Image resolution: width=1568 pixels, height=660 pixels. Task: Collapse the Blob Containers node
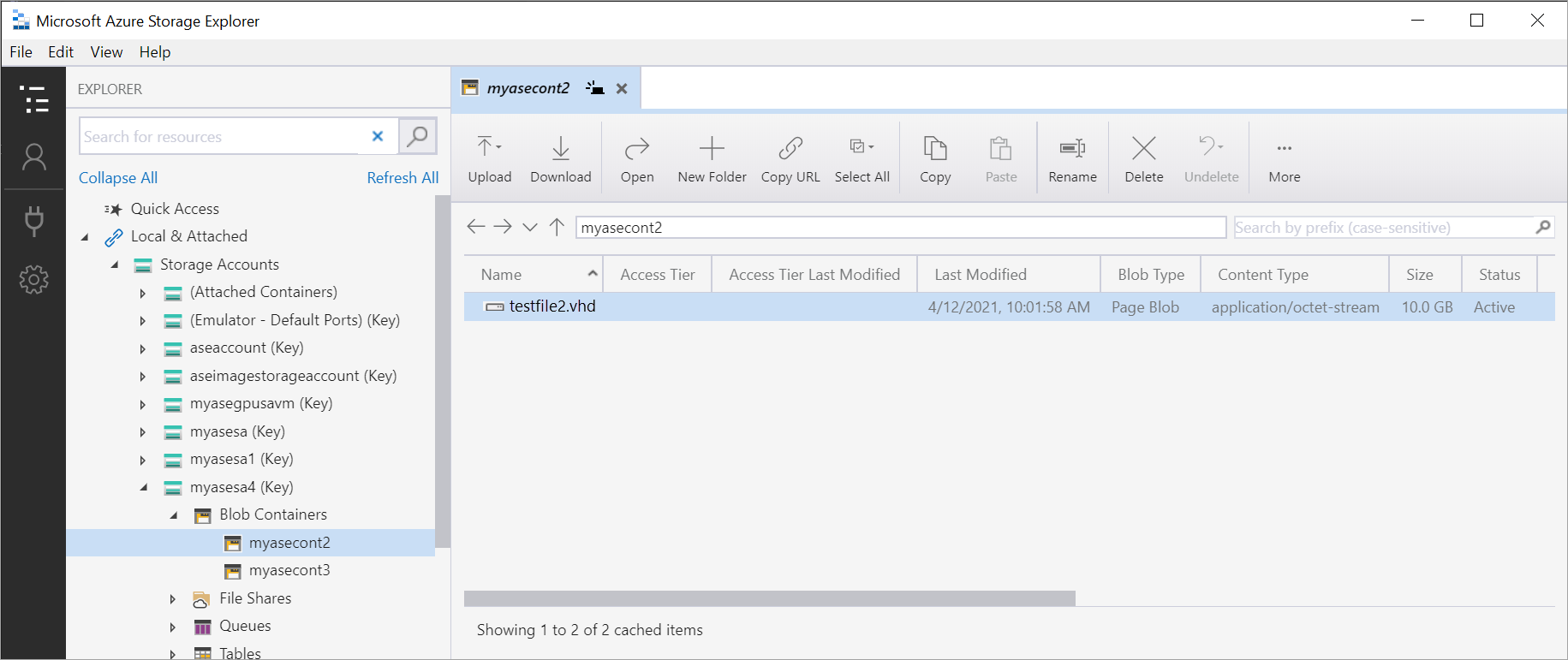click(174, 515)
